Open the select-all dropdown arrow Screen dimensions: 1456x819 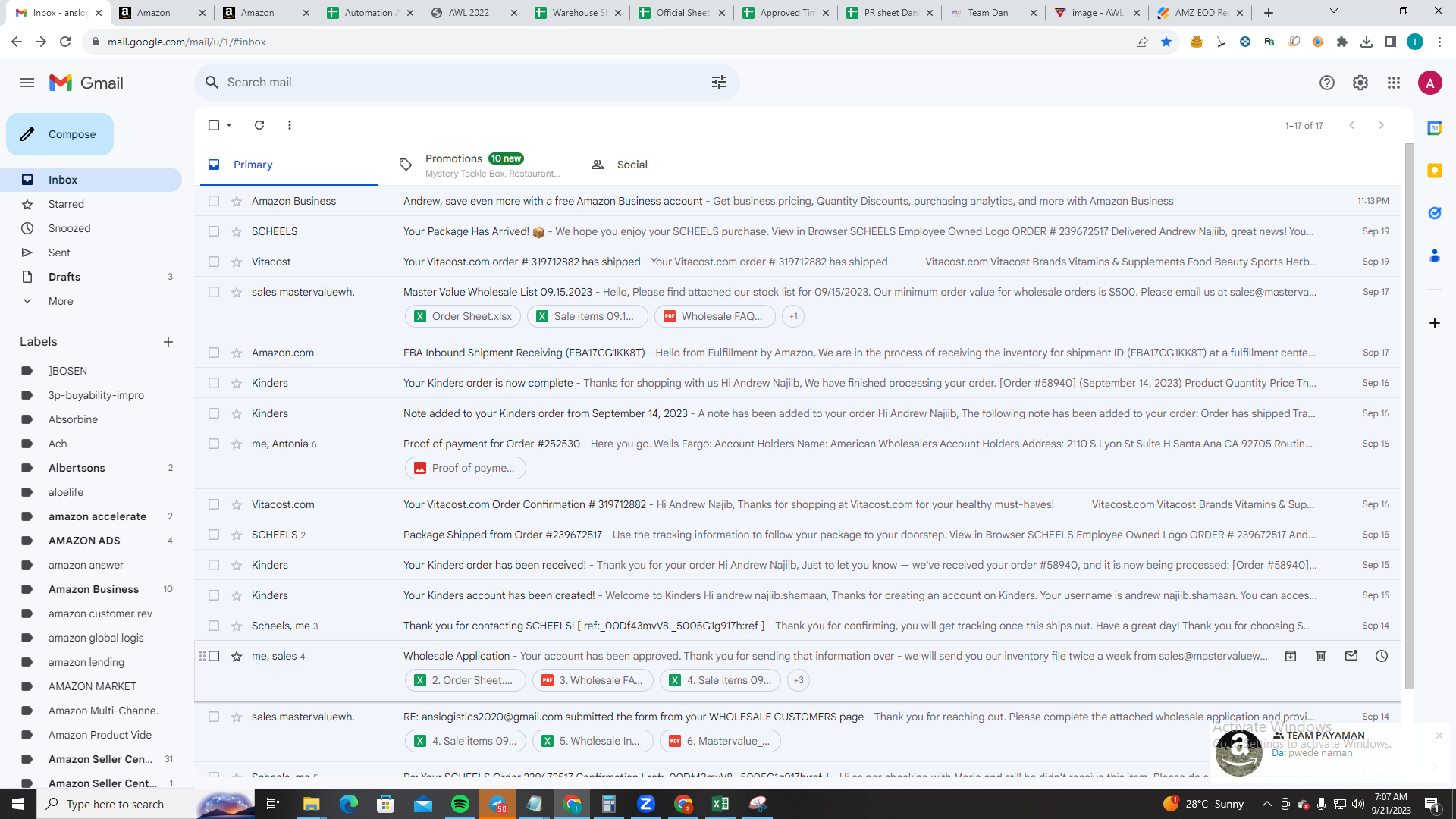[x=229, y=125]
